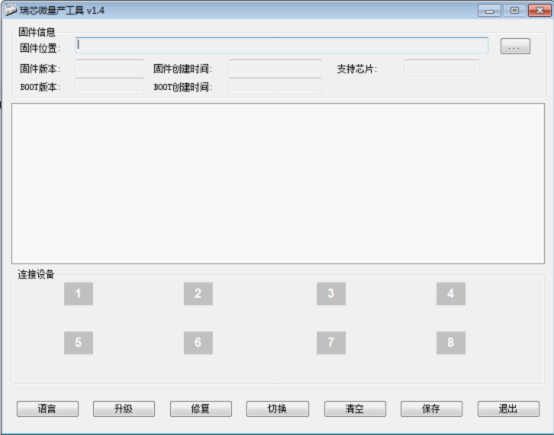Select device slot 5 indicator

(x=78, y=342)
